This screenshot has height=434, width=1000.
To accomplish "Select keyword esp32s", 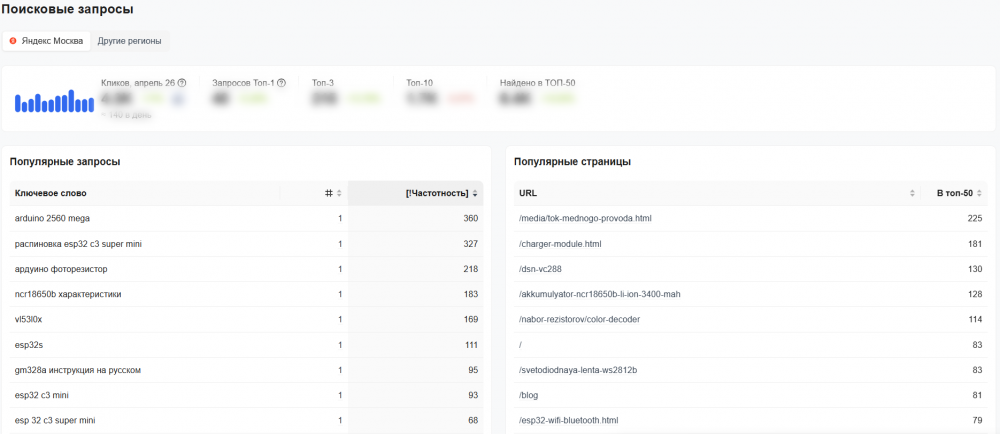I will (29, 345).
